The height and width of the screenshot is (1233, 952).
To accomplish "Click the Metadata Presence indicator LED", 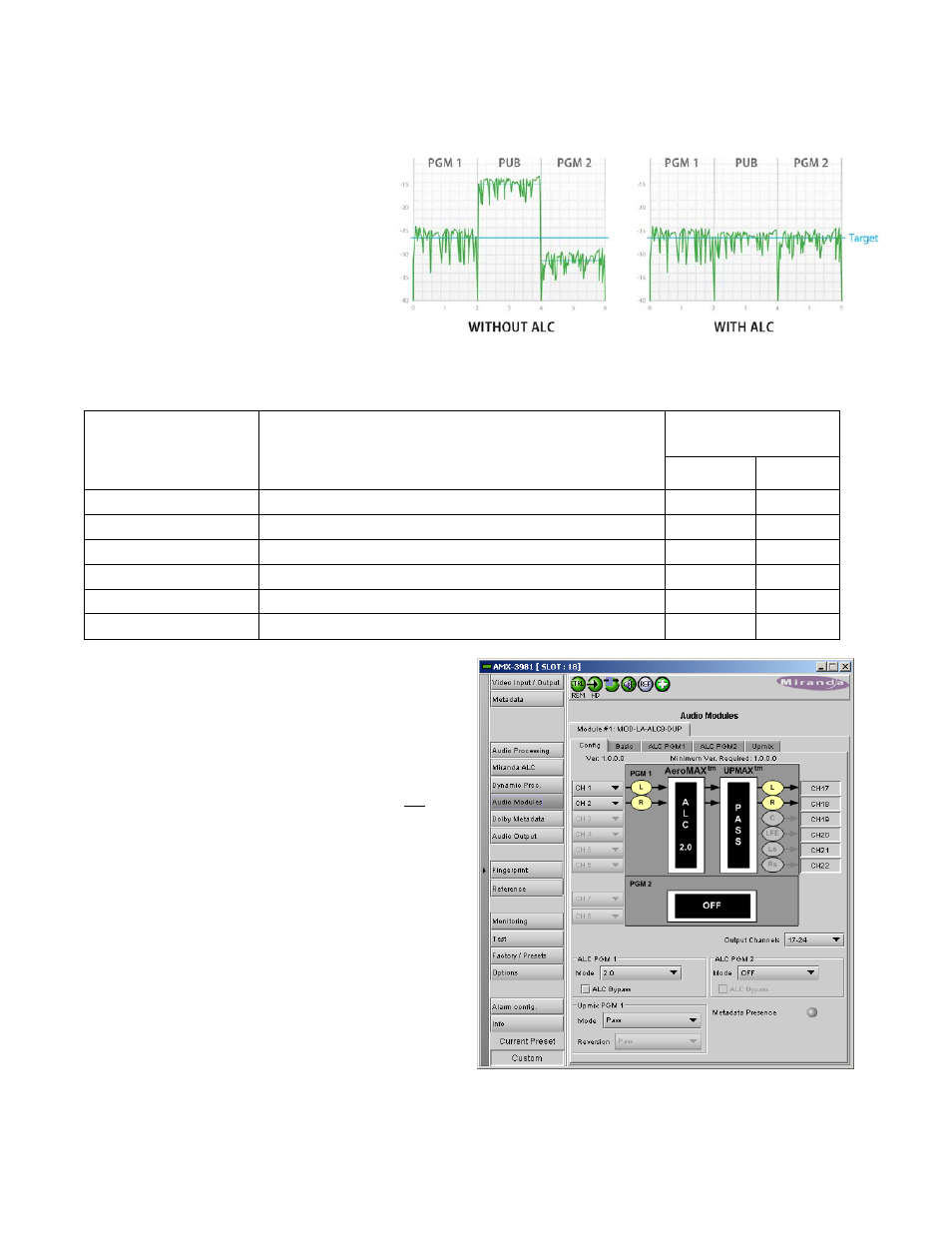I will click(812, 1012).
